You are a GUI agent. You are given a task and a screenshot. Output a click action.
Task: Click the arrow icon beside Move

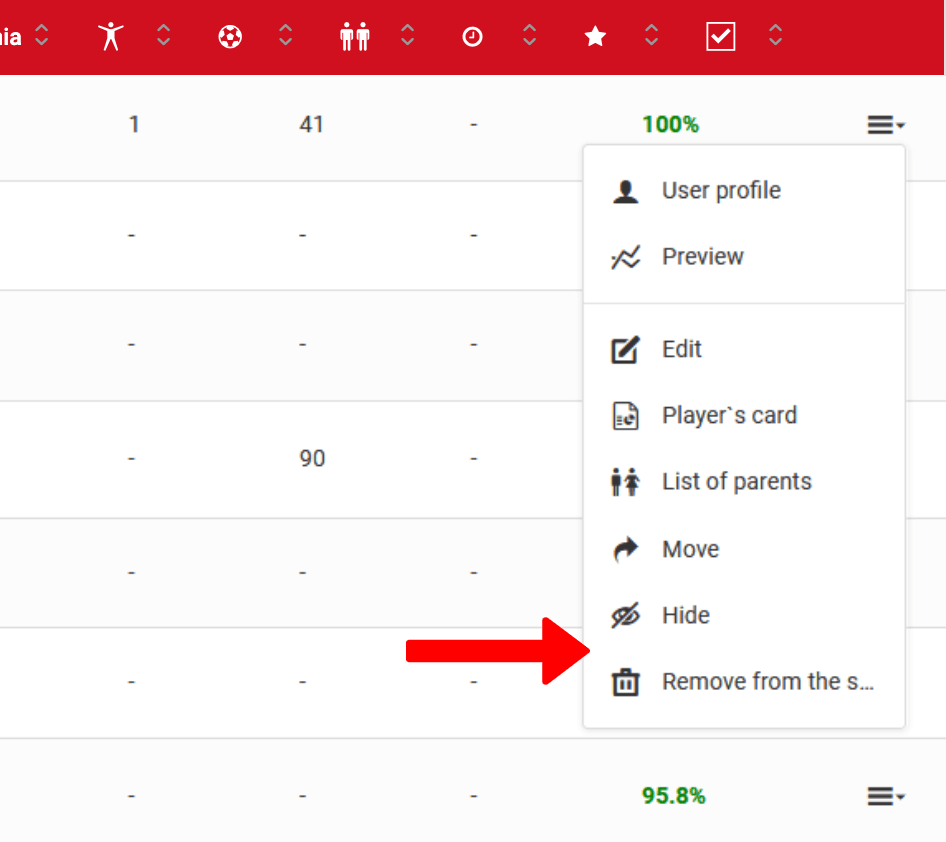(x=625, y=548)
